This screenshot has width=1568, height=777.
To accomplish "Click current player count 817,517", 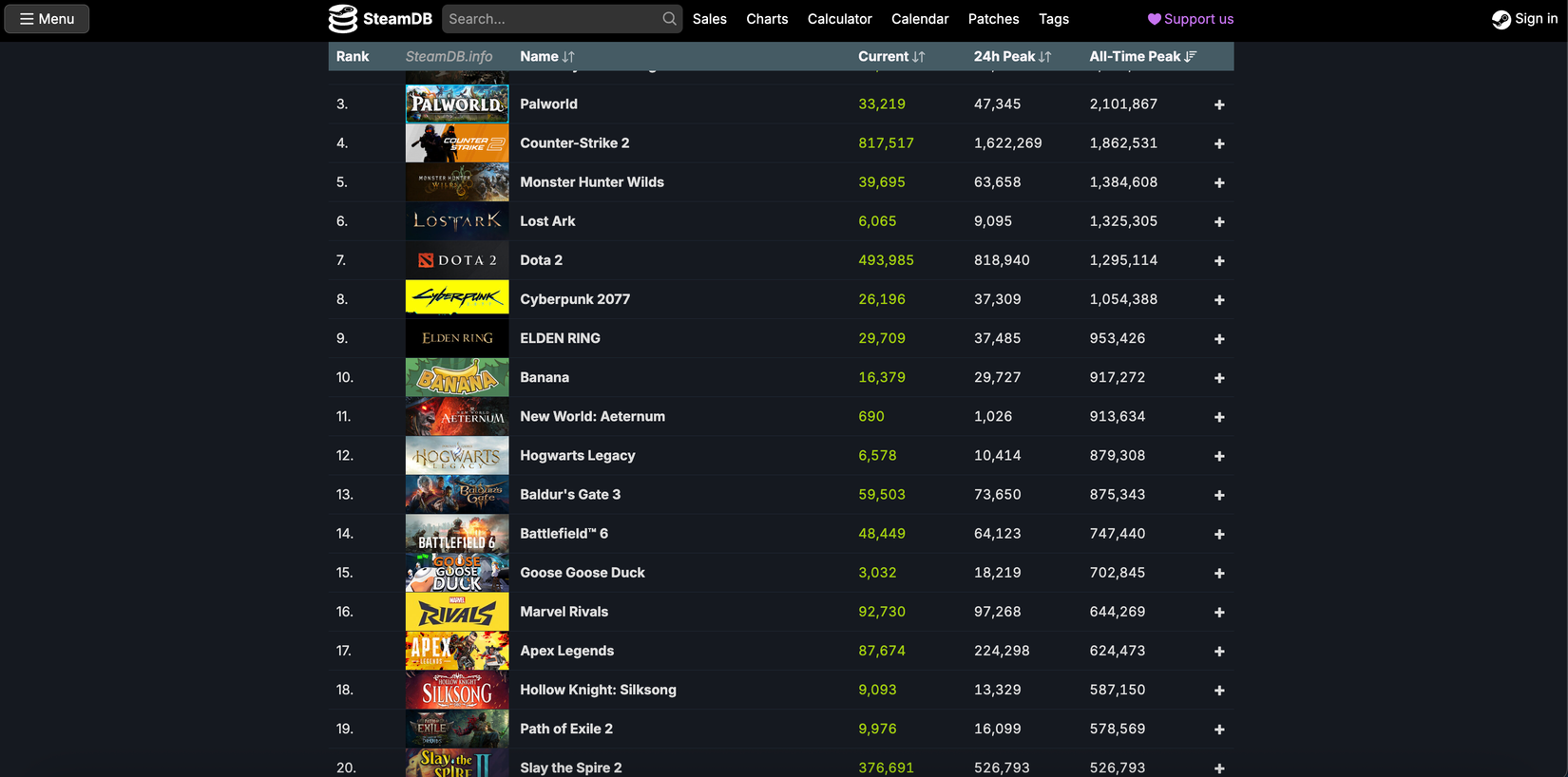I will pyautogui.click(x=886, y=142).
